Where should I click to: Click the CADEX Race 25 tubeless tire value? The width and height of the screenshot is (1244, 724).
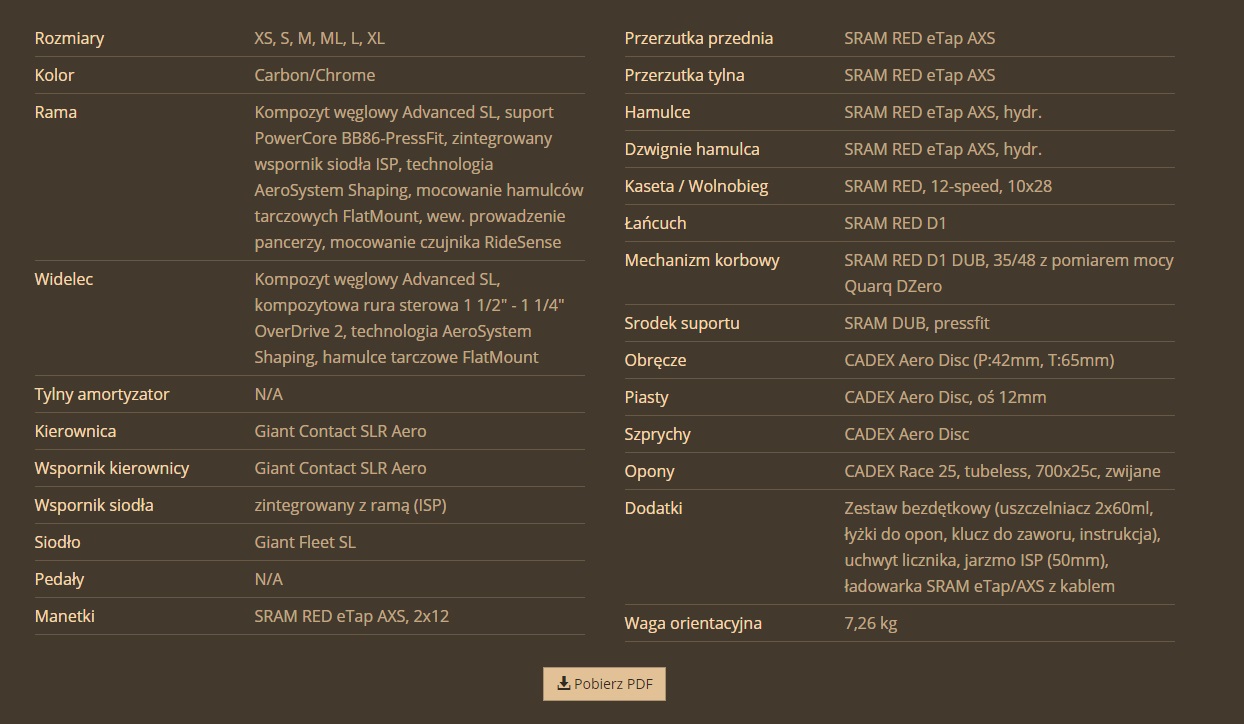(1003, 471)
